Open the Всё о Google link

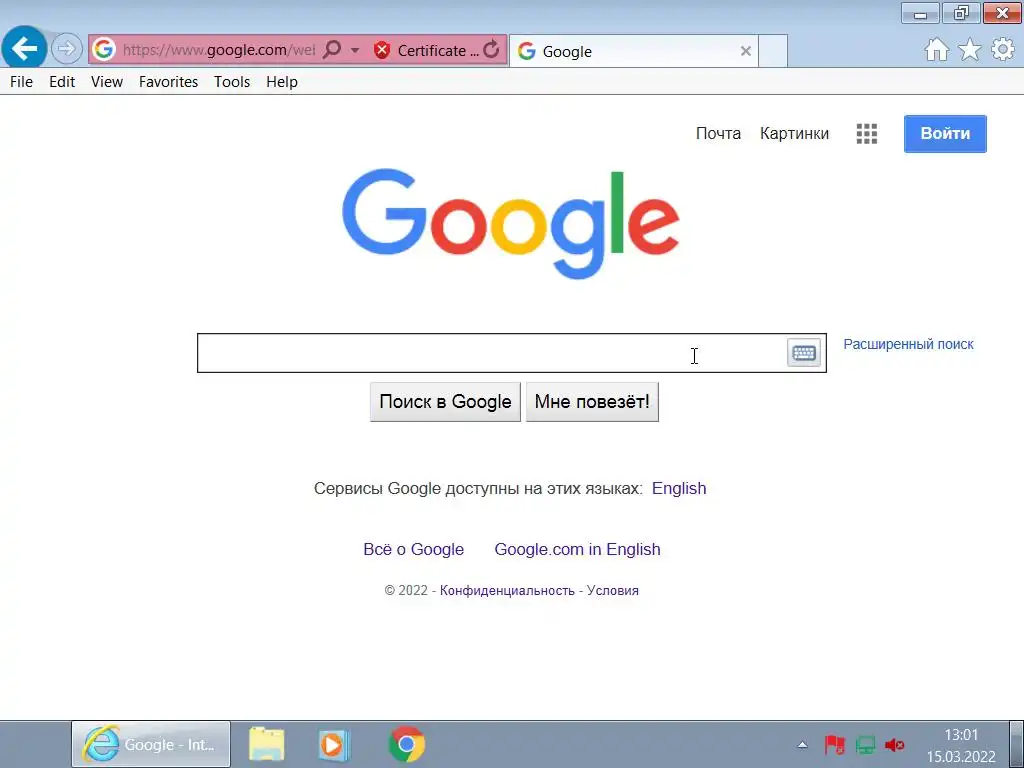413,549
